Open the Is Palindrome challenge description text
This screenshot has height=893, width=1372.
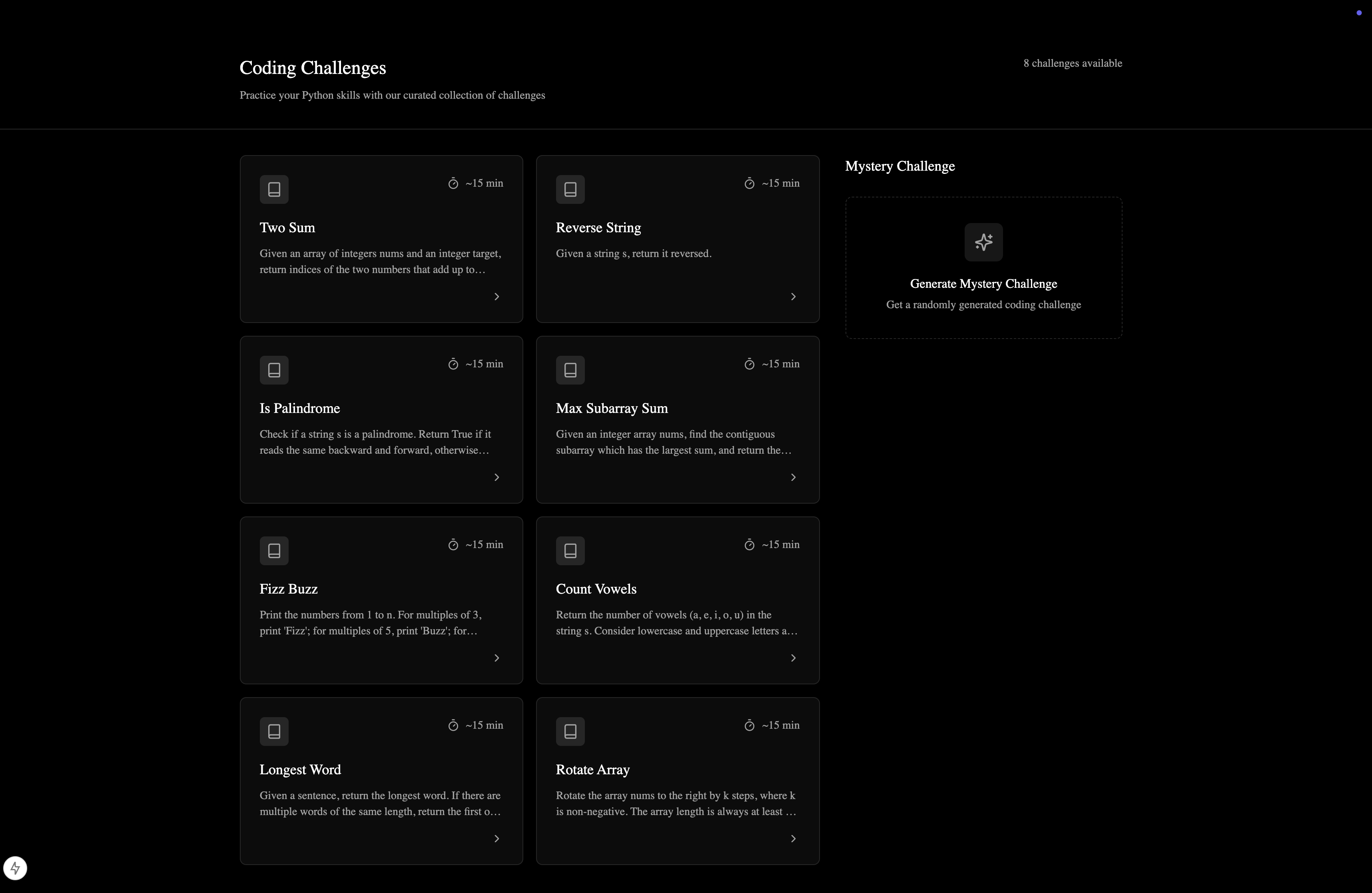coord(375,442)
